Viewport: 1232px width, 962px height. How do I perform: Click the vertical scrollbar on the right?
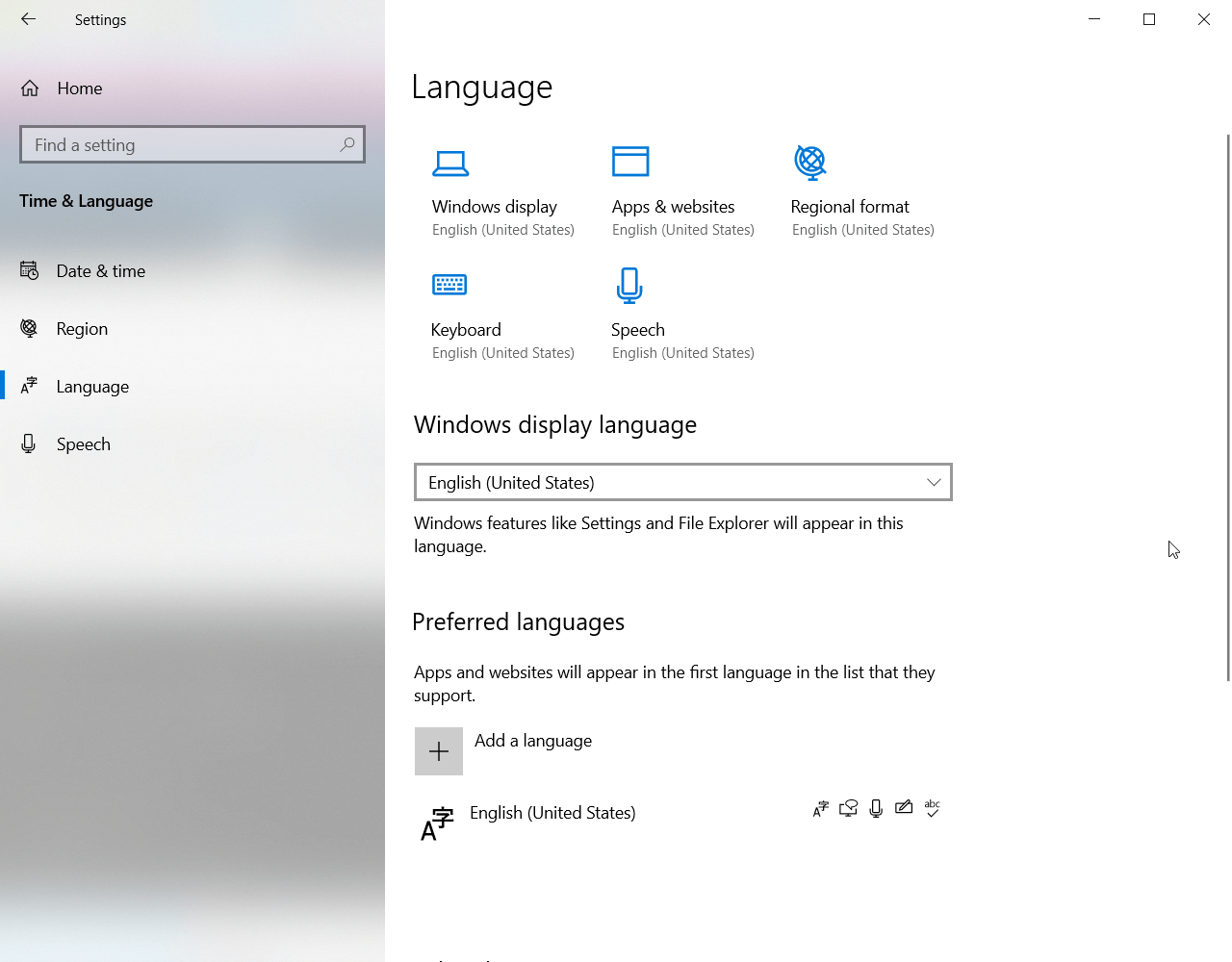tap(1228, 408)
